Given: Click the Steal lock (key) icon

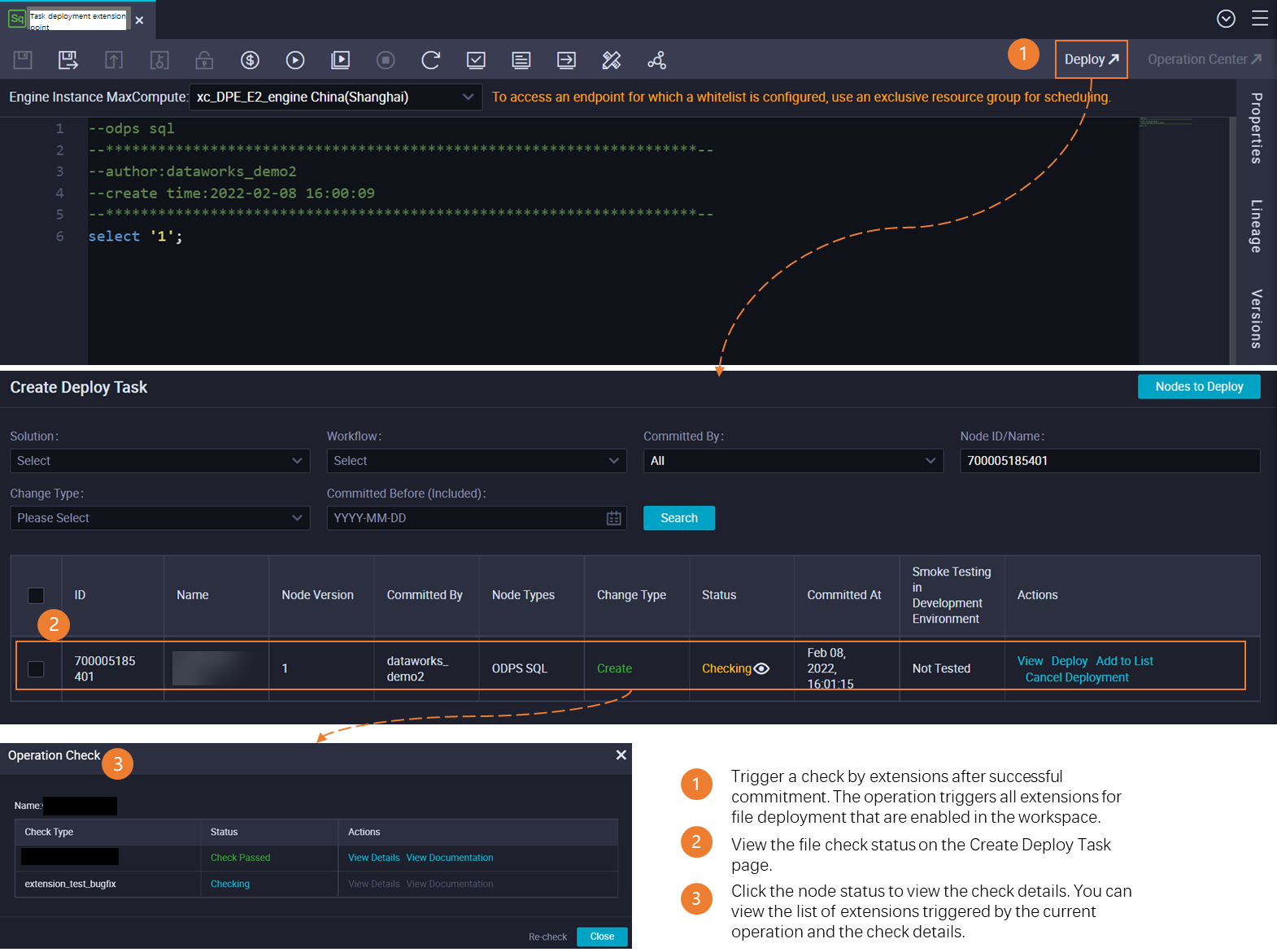Looking at the screenshot, I should pyautogui.click(x=159, y=59).
